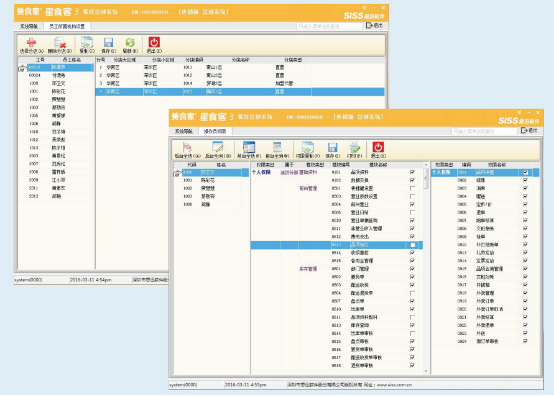
Task: Click the 退出 logout button at front window top right
Action: point(530,130)
